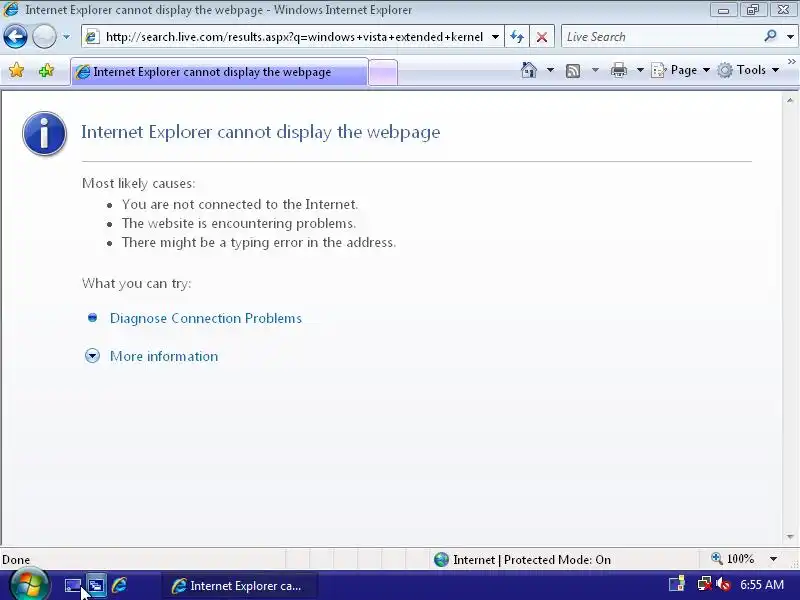Go back with the Back arrow button
The height and width of the screenshot is (600, 800).
(x=15, y=37)
